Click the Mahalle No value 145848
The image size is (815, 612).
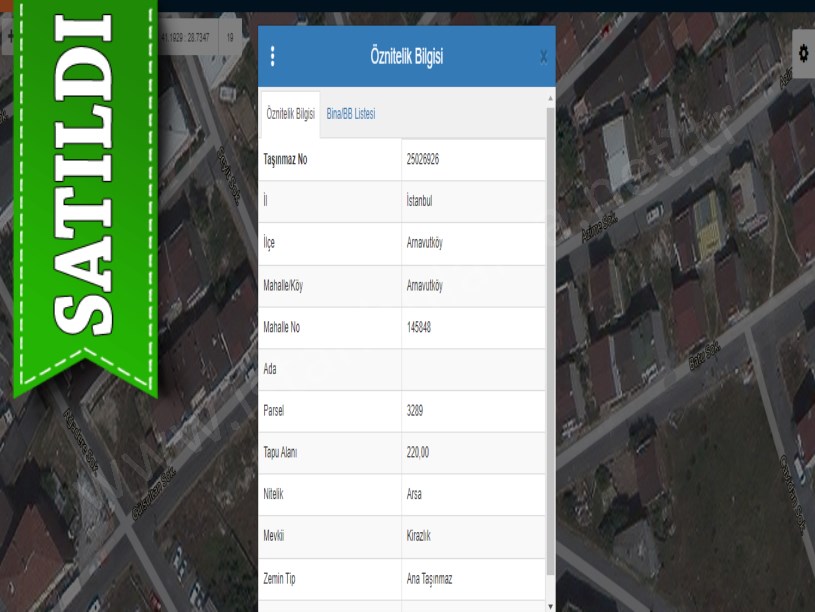click(x=419, y=327)
